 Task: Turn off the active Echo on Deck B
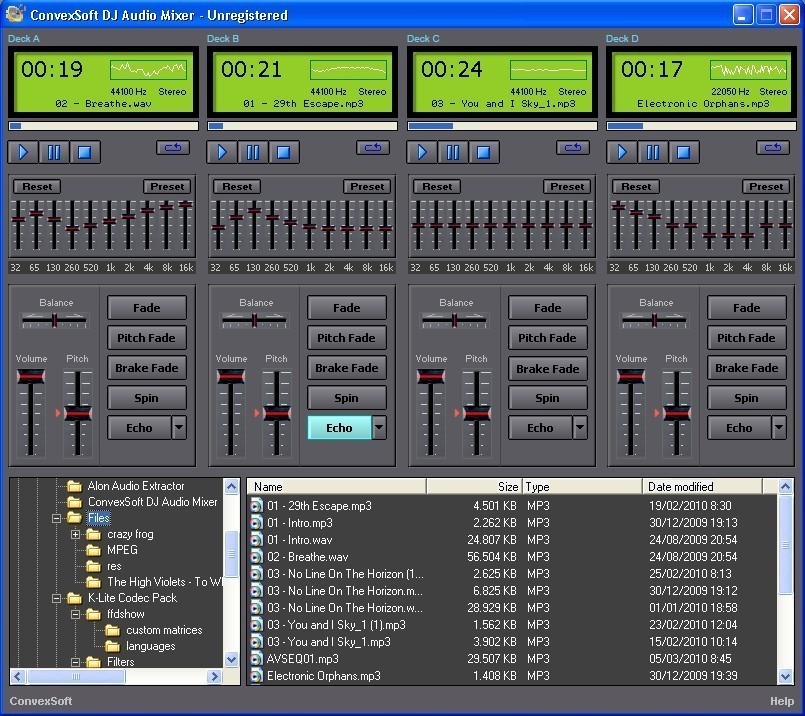tap(339, 428)
